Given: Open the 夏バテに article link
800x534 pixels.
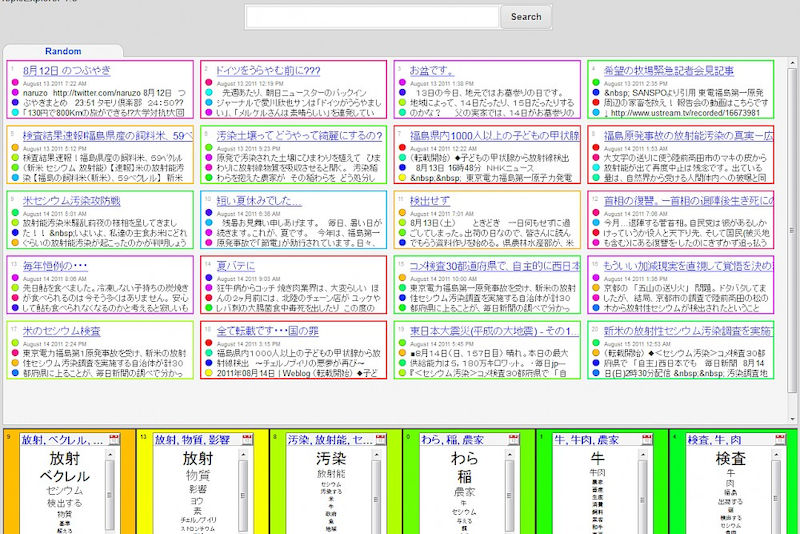Looking at the screenshot, I should (236, 265).
